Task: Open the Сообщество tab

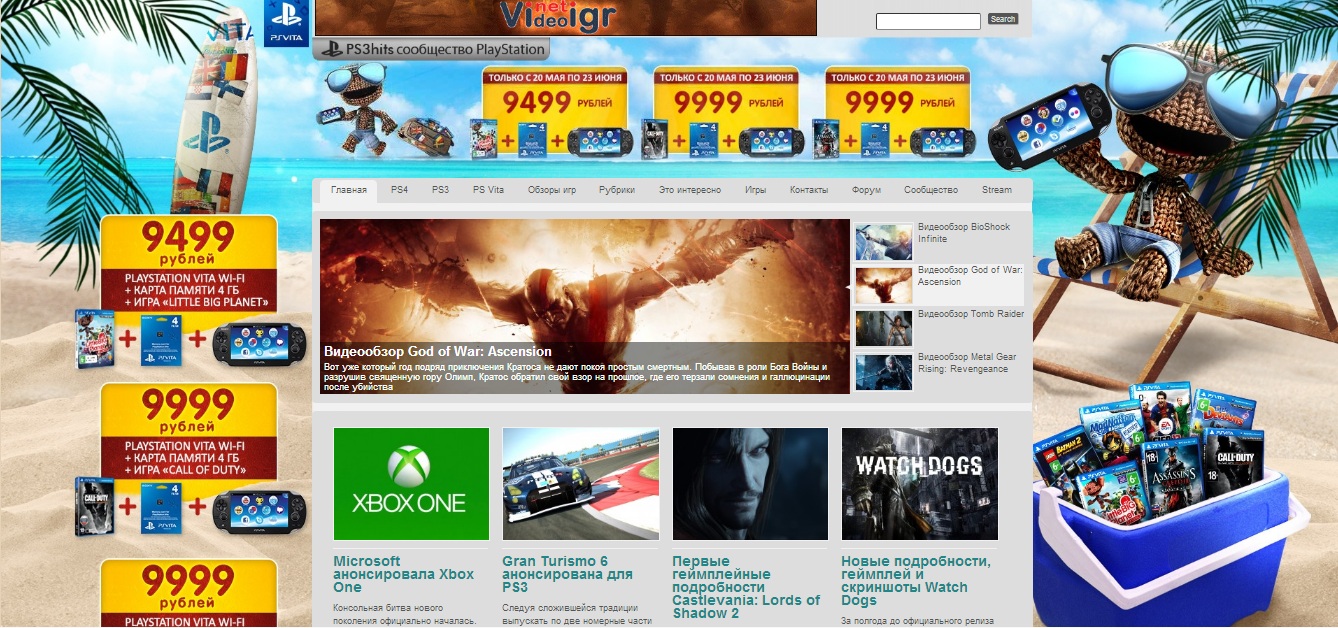Action: (931, 190)
